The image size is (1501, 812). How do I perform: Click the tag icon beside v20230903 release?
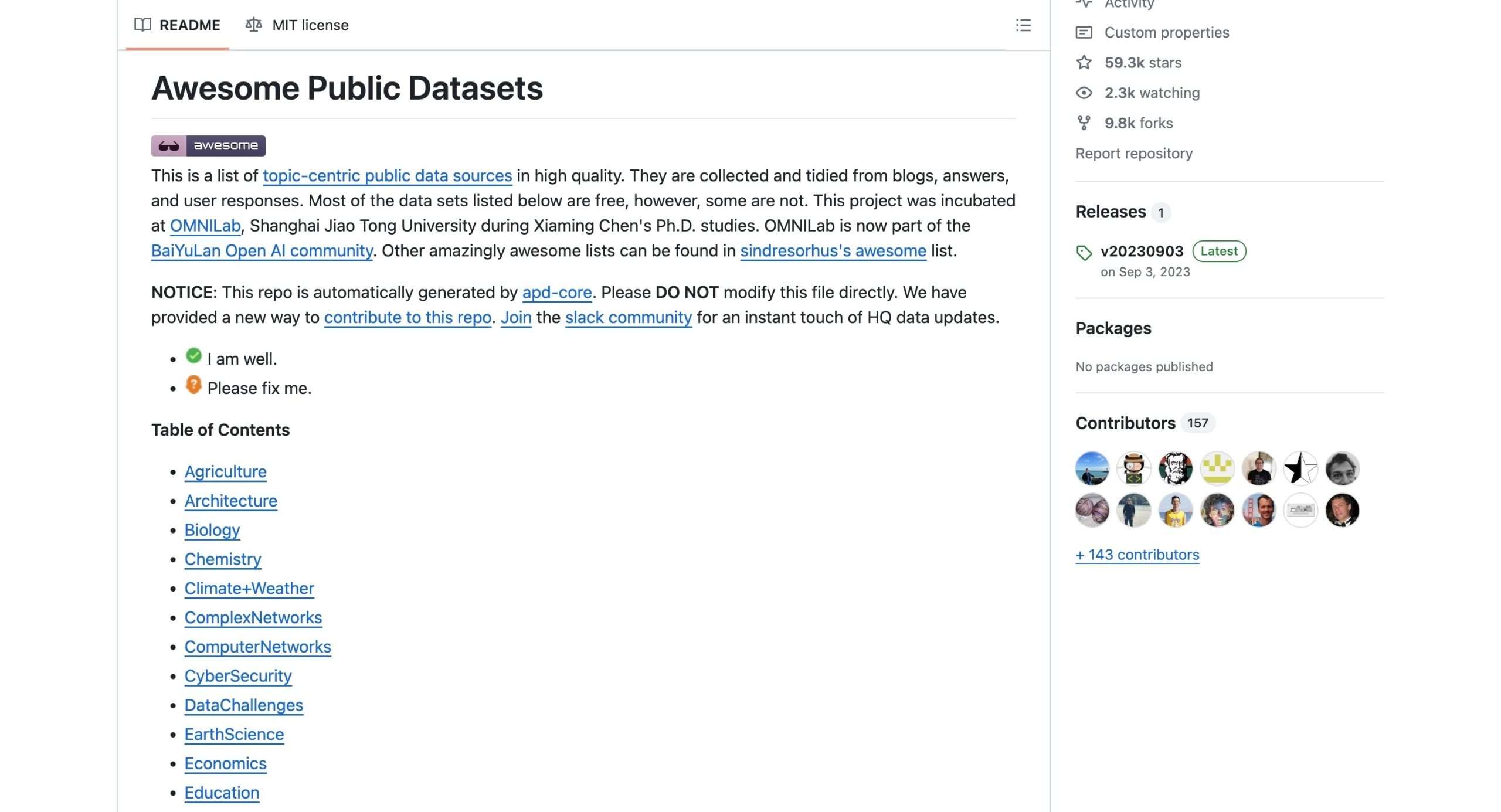[x=1084, y=253]
